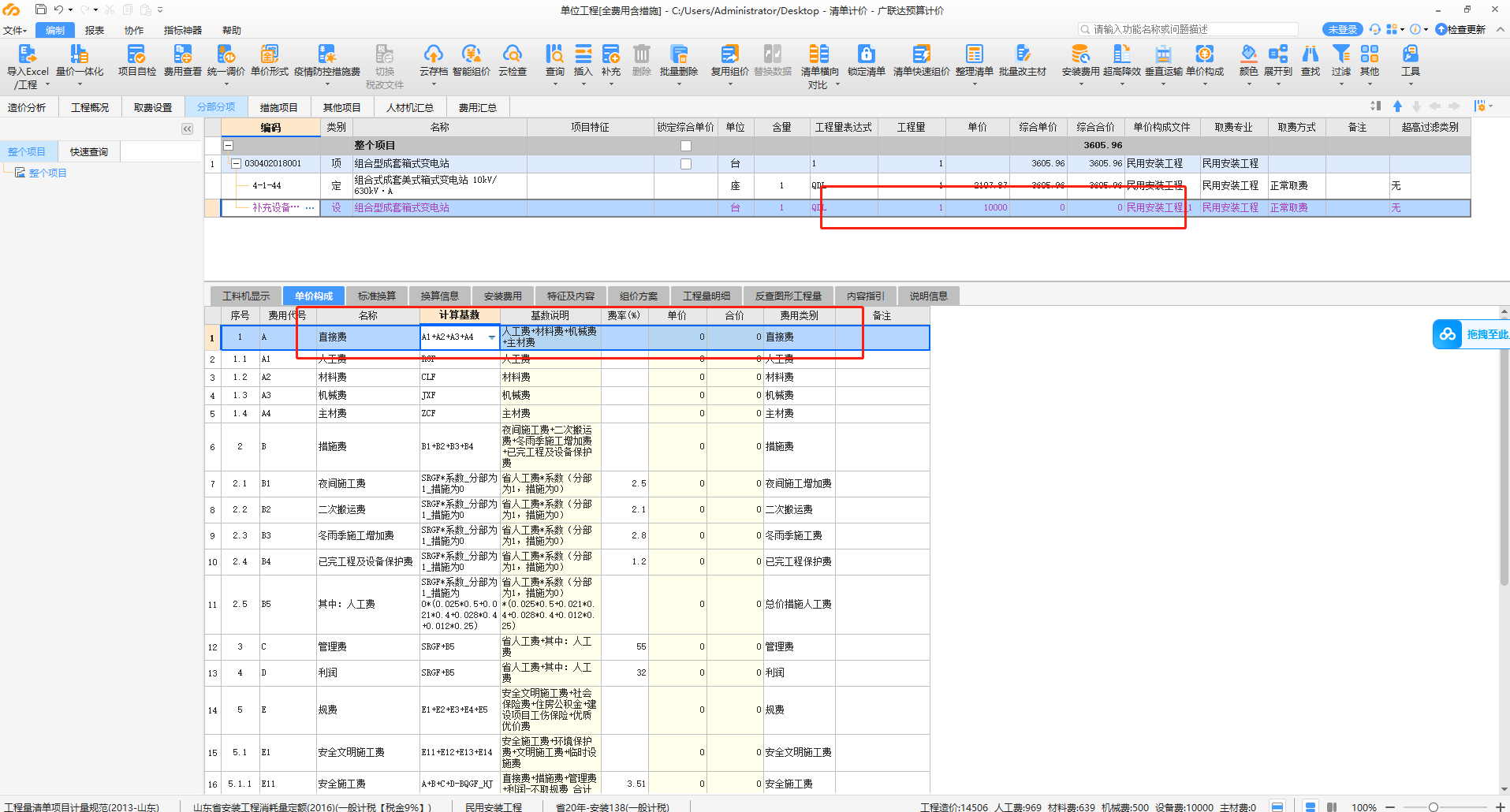
Task: Switch to the 人材机汇总 tab
Action: [x=410, y=107]
